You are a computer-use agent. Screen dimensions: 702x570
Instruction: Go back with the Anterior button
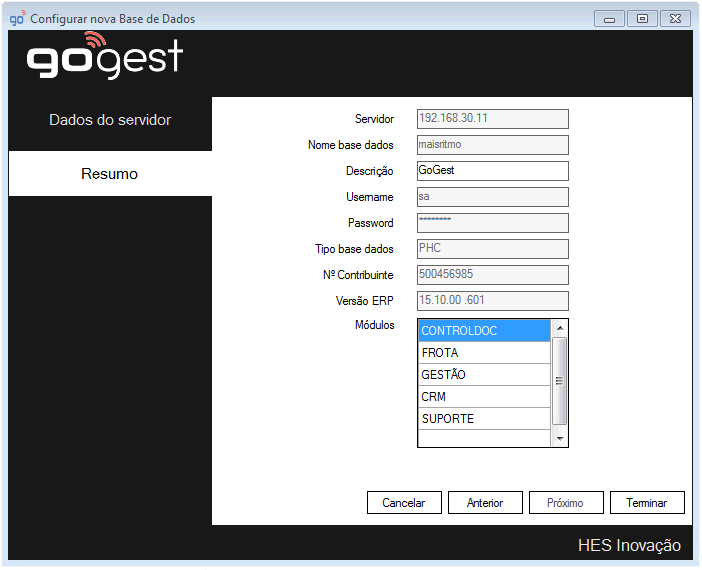click(x=485, y=503)
